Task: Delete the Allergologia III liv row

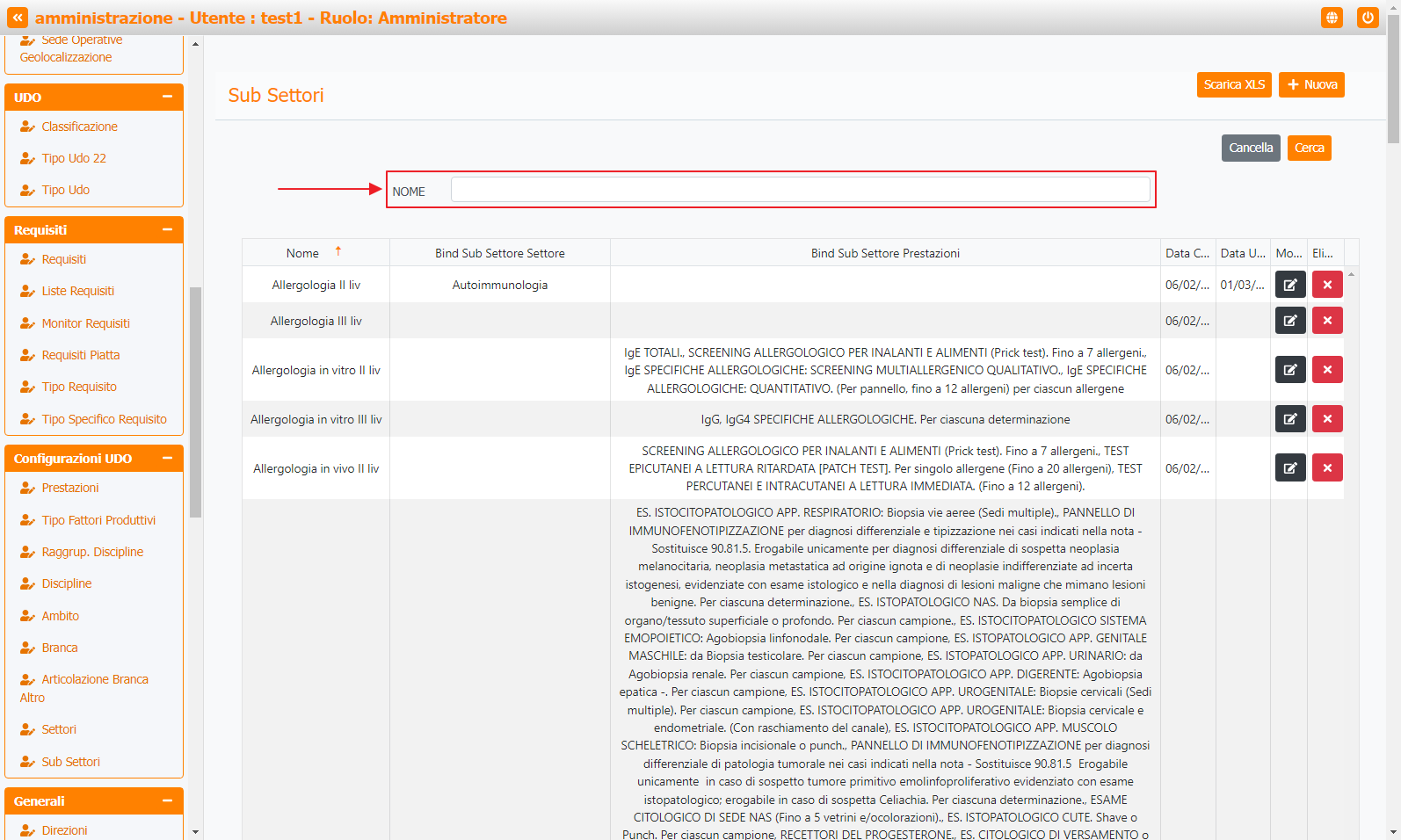Action: (1326, 321)
